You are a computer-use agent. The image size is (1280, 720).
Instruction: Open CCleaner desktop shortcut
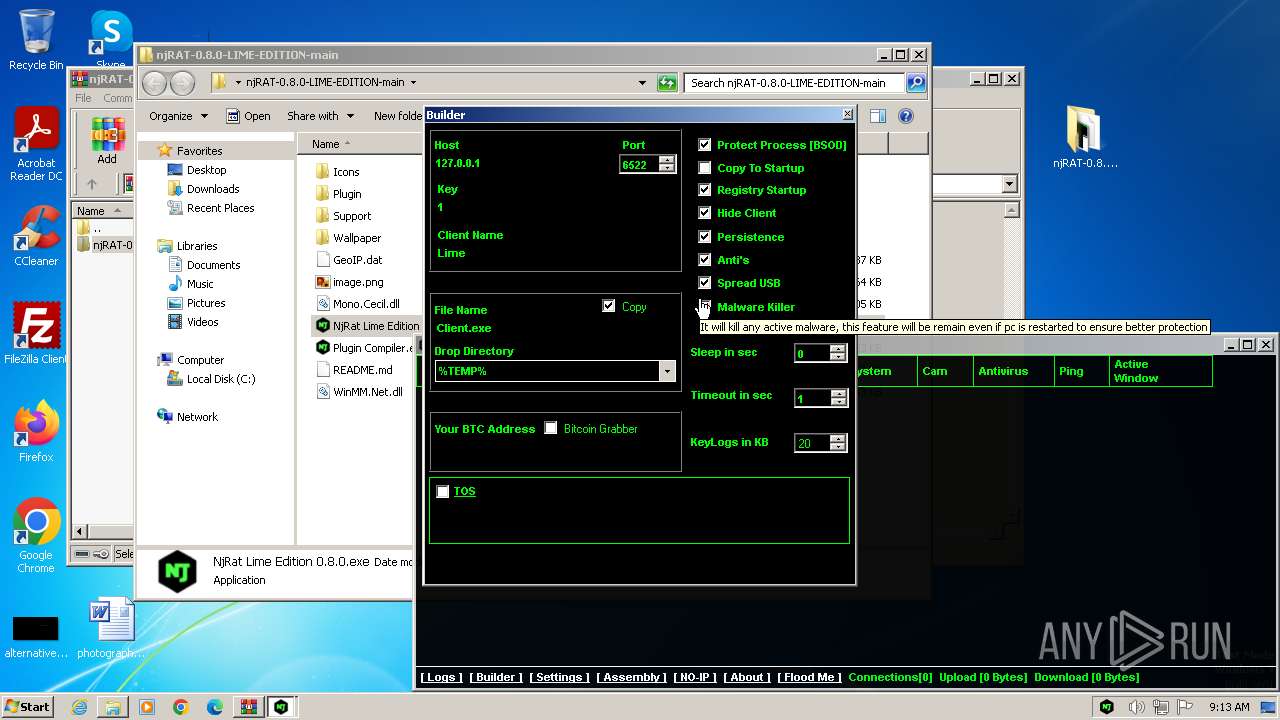[x=36, y=236]
